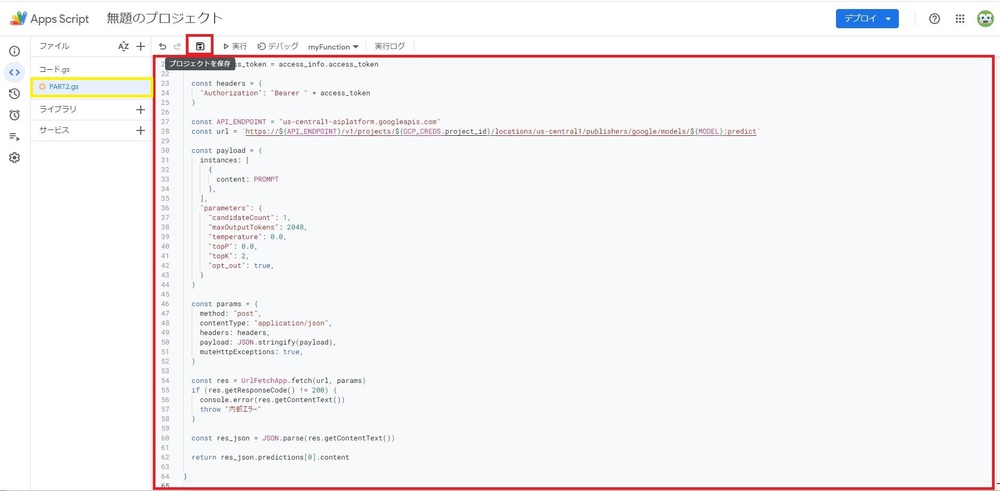The height and width of the screenshot is (491, 1000).
Task: Click the maxOutputTokens 2048 line
Action: tap(258, 227)
